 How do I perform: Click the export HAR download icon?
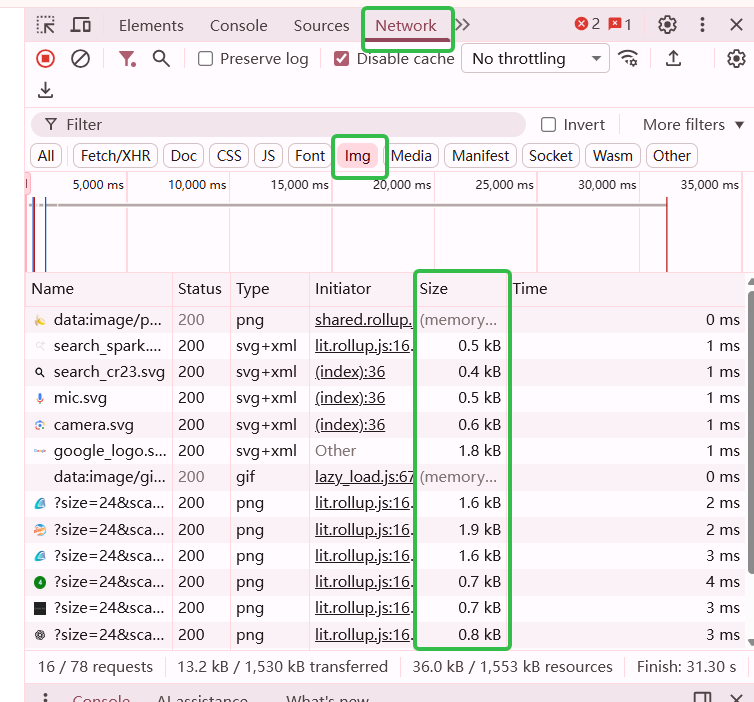pos(45,91)
